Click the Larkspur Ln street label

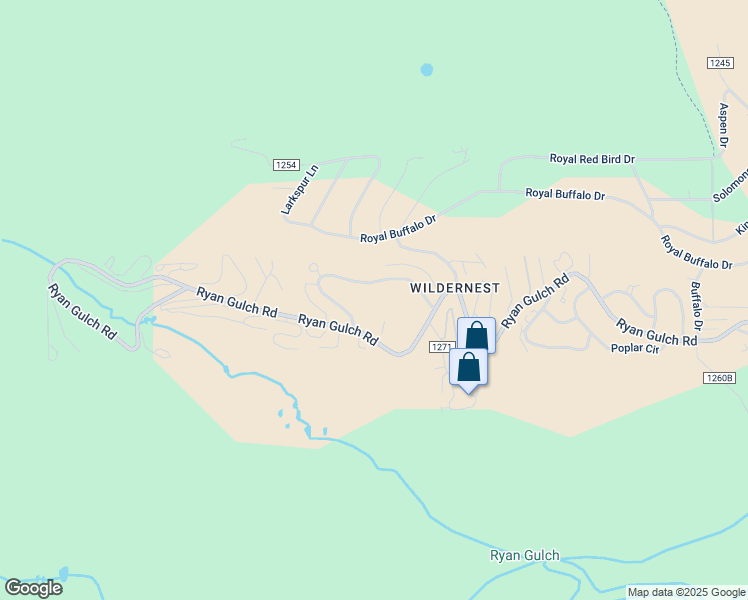(x=299, y=189)
